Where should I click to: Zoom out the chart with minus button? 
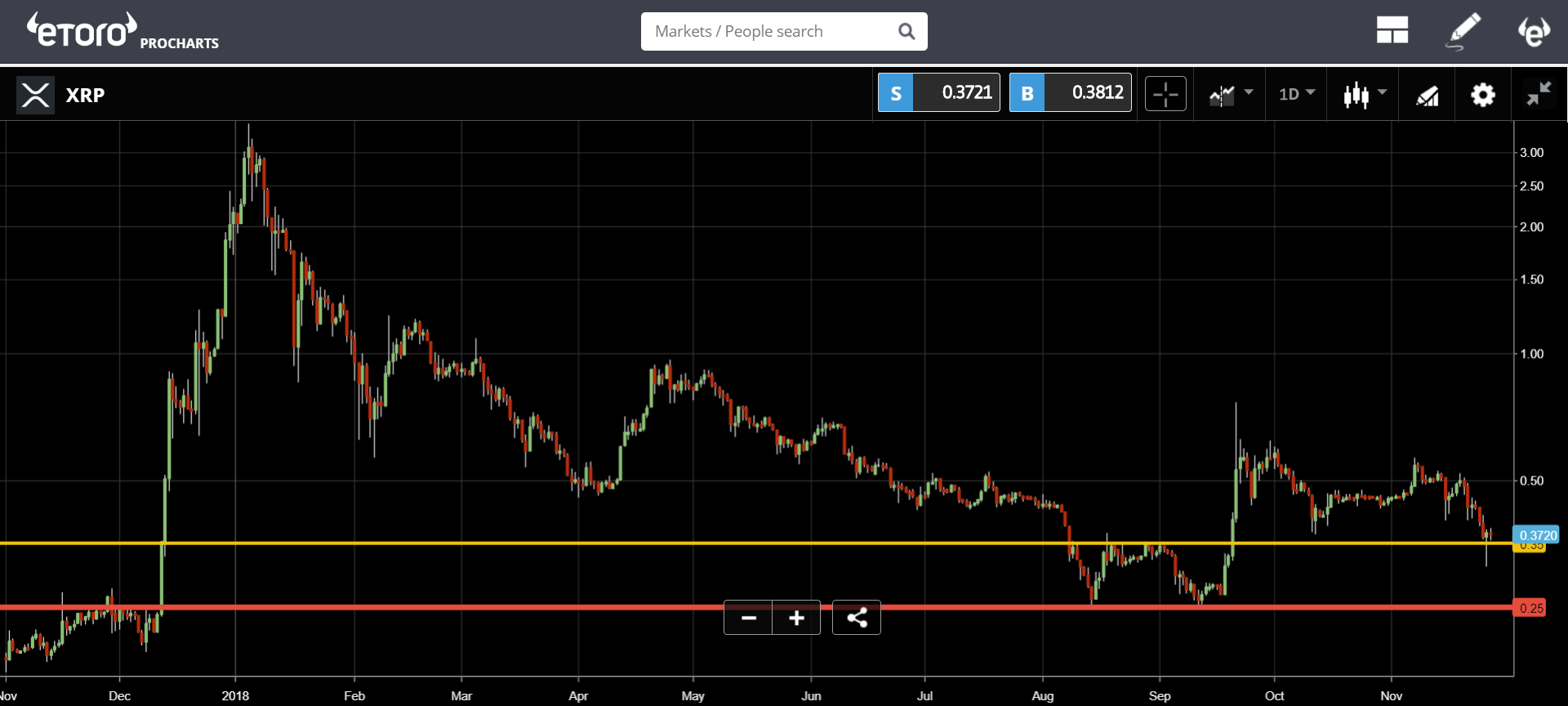click(748, 618)
